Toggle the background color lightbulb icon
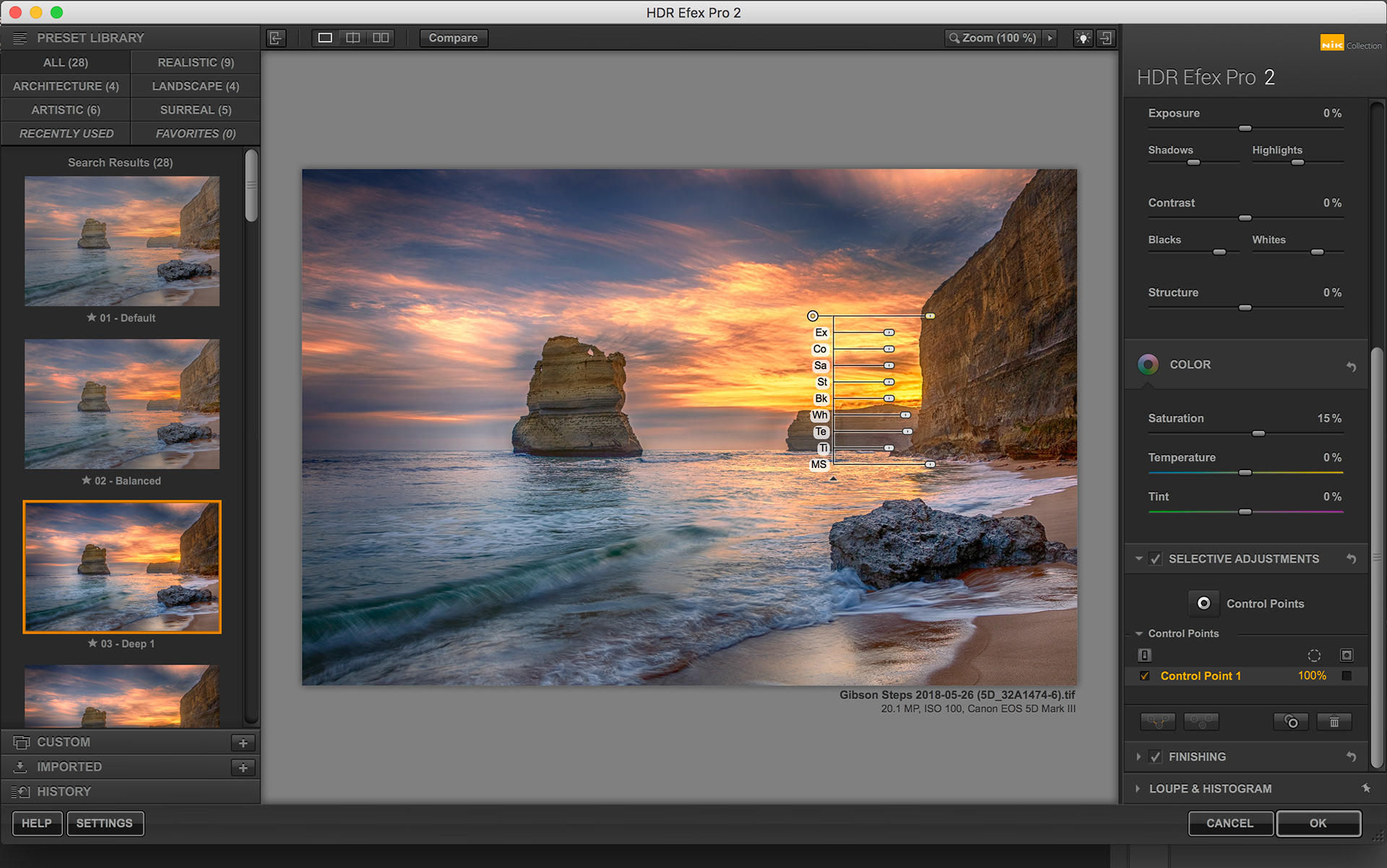The height and width of the screenshot is (868, 1387). coord(1082,38)
